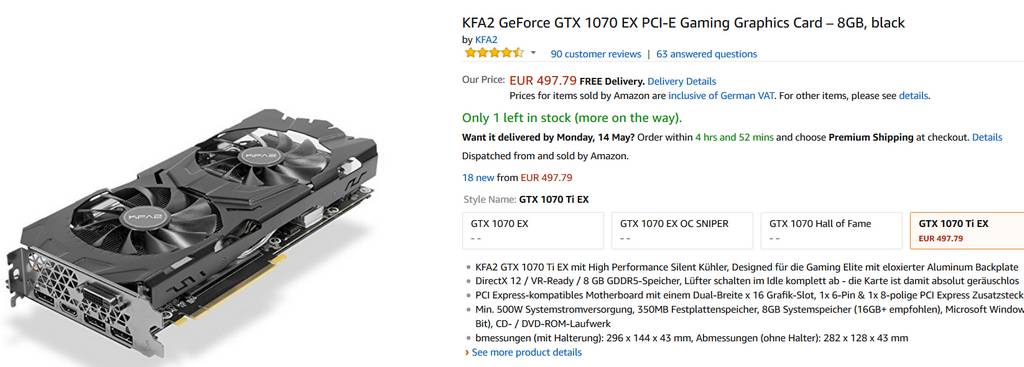This screenshot has width=1024, height=367.
Task: Click the star rating icons
Action: coord(494,53)
